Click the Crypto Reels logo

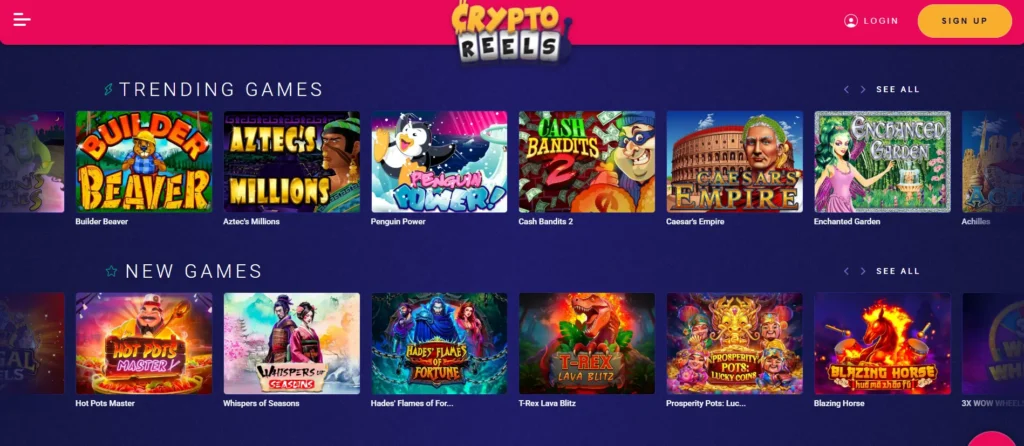511,33
